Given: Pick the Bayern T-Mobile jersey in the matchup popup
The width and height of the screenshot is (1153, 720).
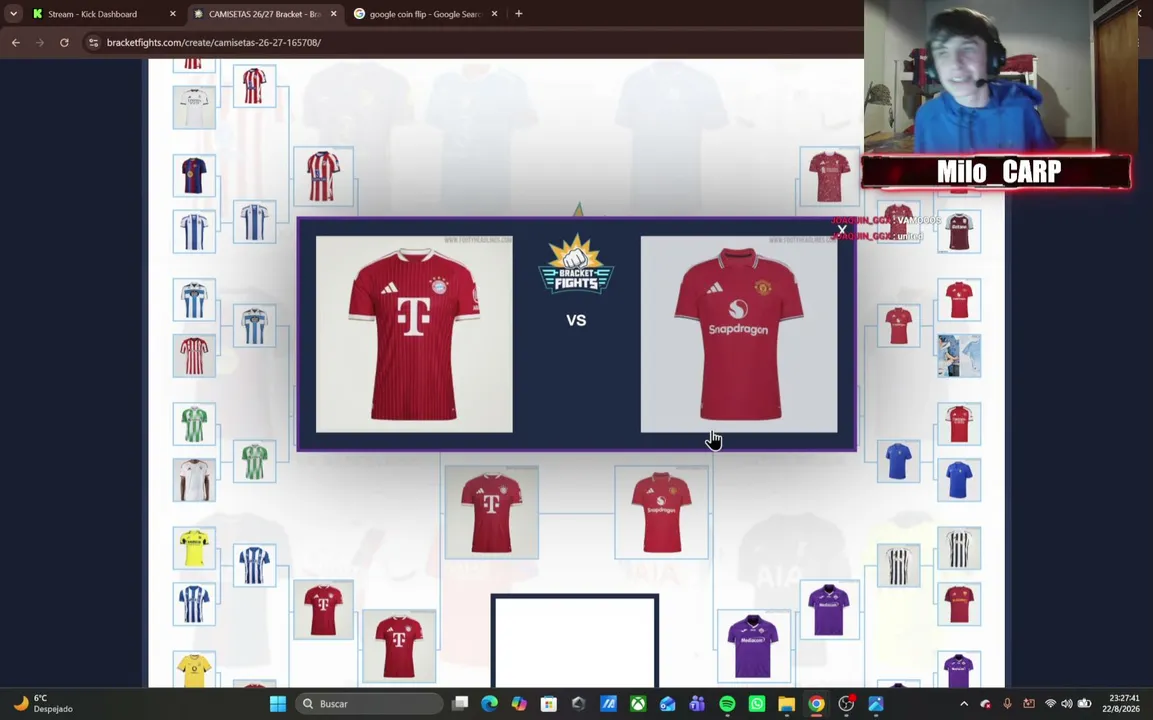Looking at the screenshot, I should pos(414,334).
